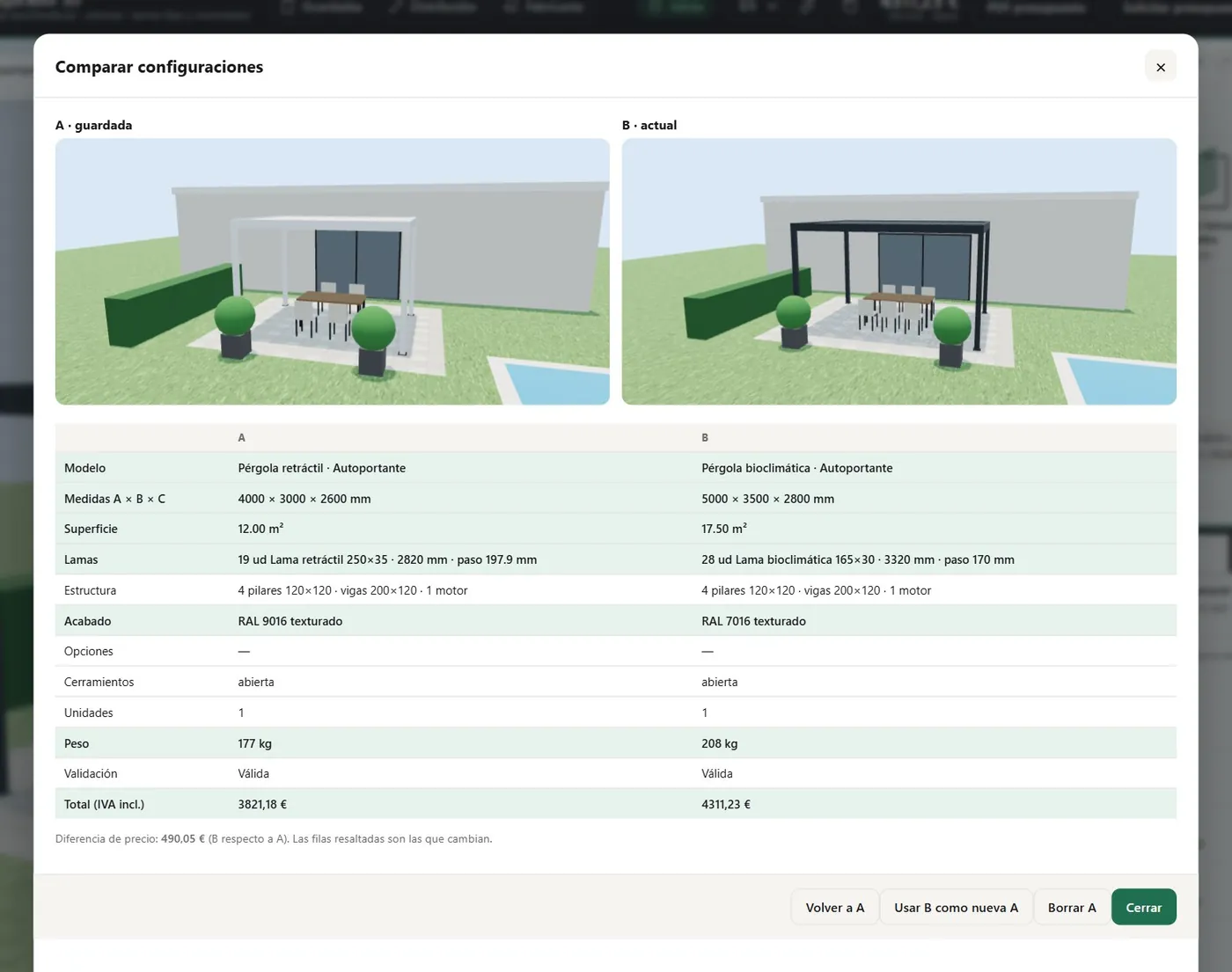Click column header 'A' in the table
1232x972 pixels.
[241, 437]
